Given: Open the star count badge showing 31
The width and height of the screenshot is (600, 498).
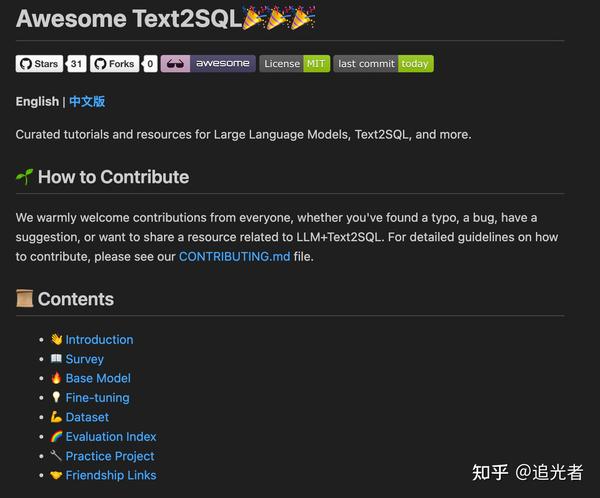Looking at the screenshot, I should pos(76,64).
